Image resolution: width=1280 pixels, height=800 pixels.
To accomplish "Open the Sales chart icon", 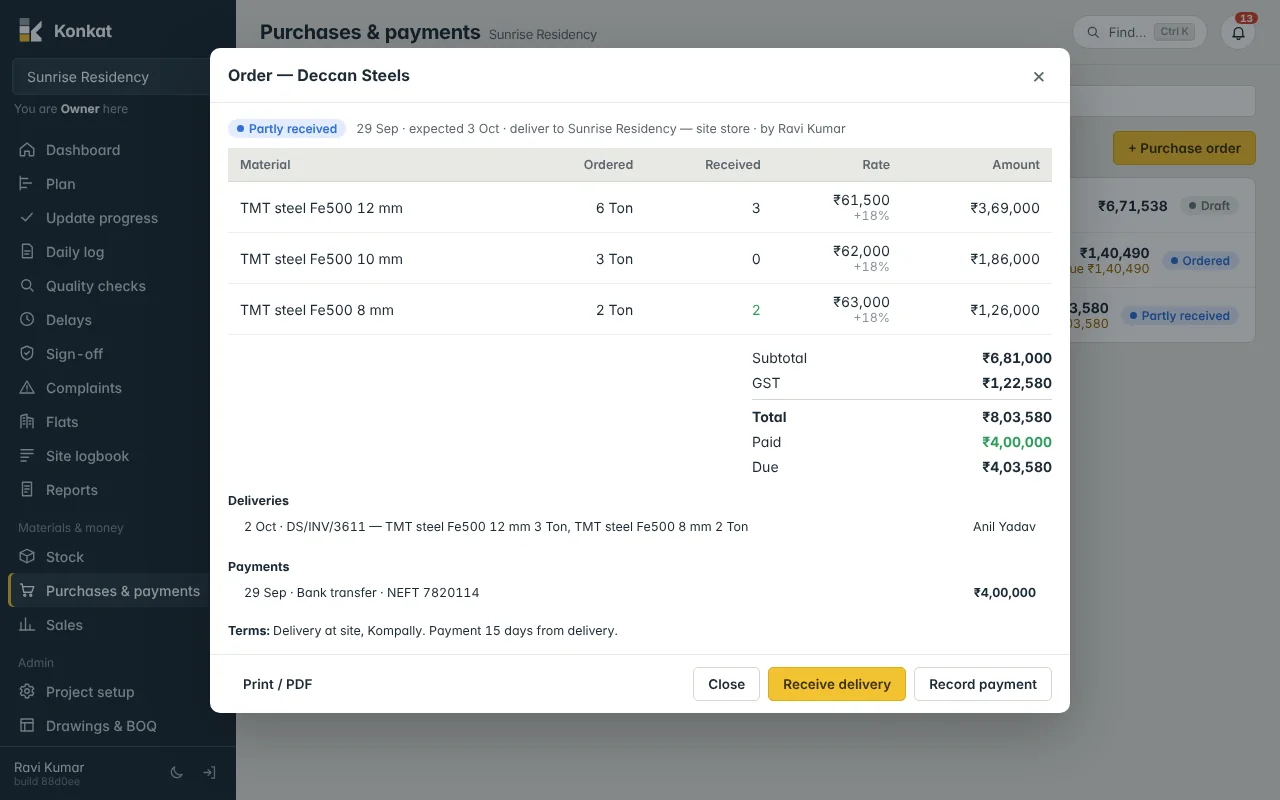I will point(27,625).
